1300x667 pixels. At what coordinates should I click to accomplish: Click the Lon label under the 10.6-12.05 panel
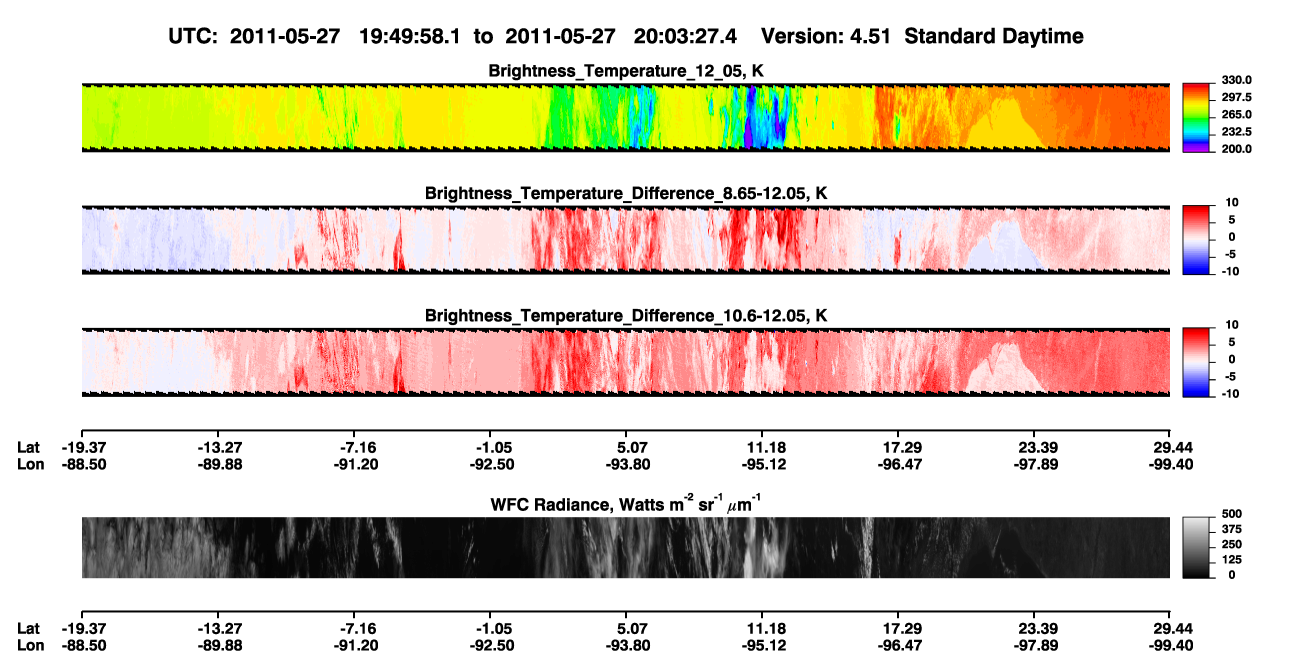[29, 463]
